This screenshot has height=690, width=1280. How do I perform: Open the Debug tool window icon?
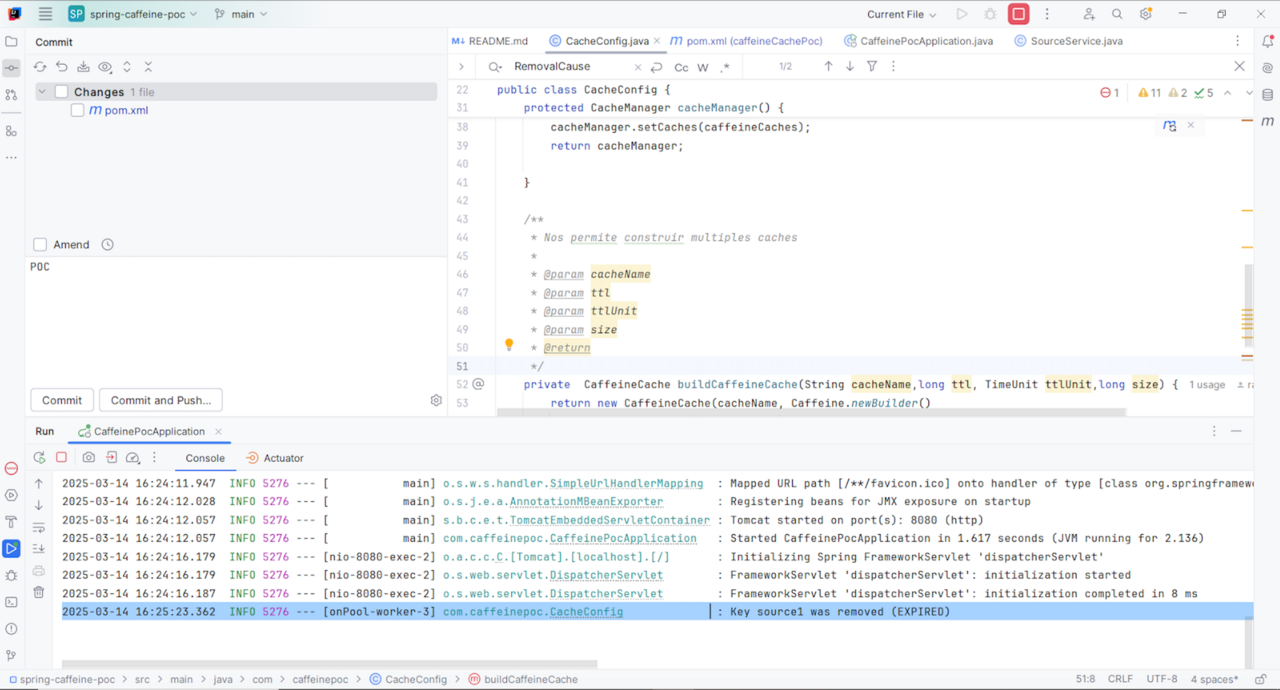(10, 576)
